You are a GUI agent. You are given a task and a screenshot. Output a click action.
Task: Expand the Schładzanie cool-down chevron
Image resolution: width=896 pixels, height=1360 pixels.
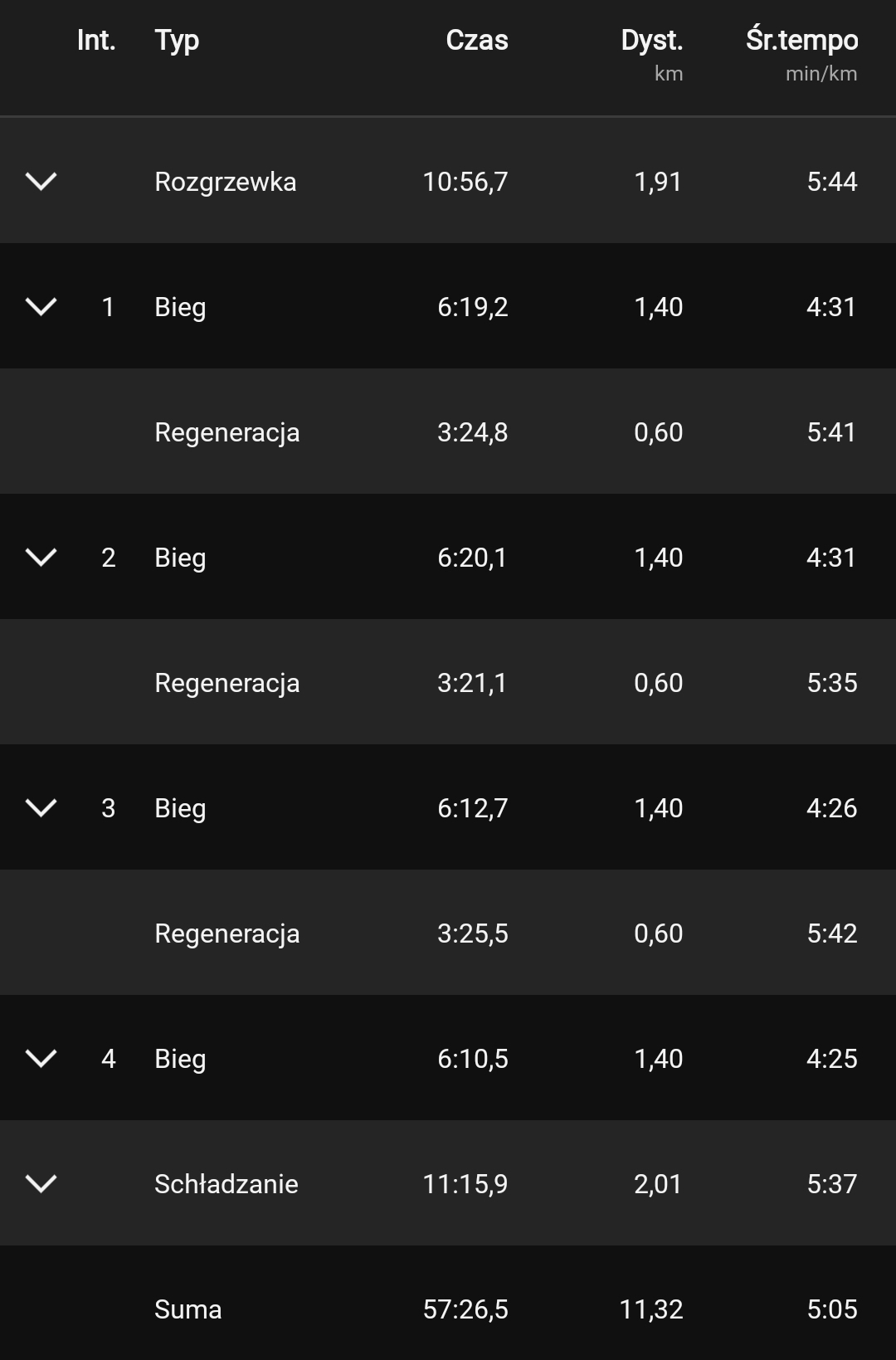point(41,1183)
